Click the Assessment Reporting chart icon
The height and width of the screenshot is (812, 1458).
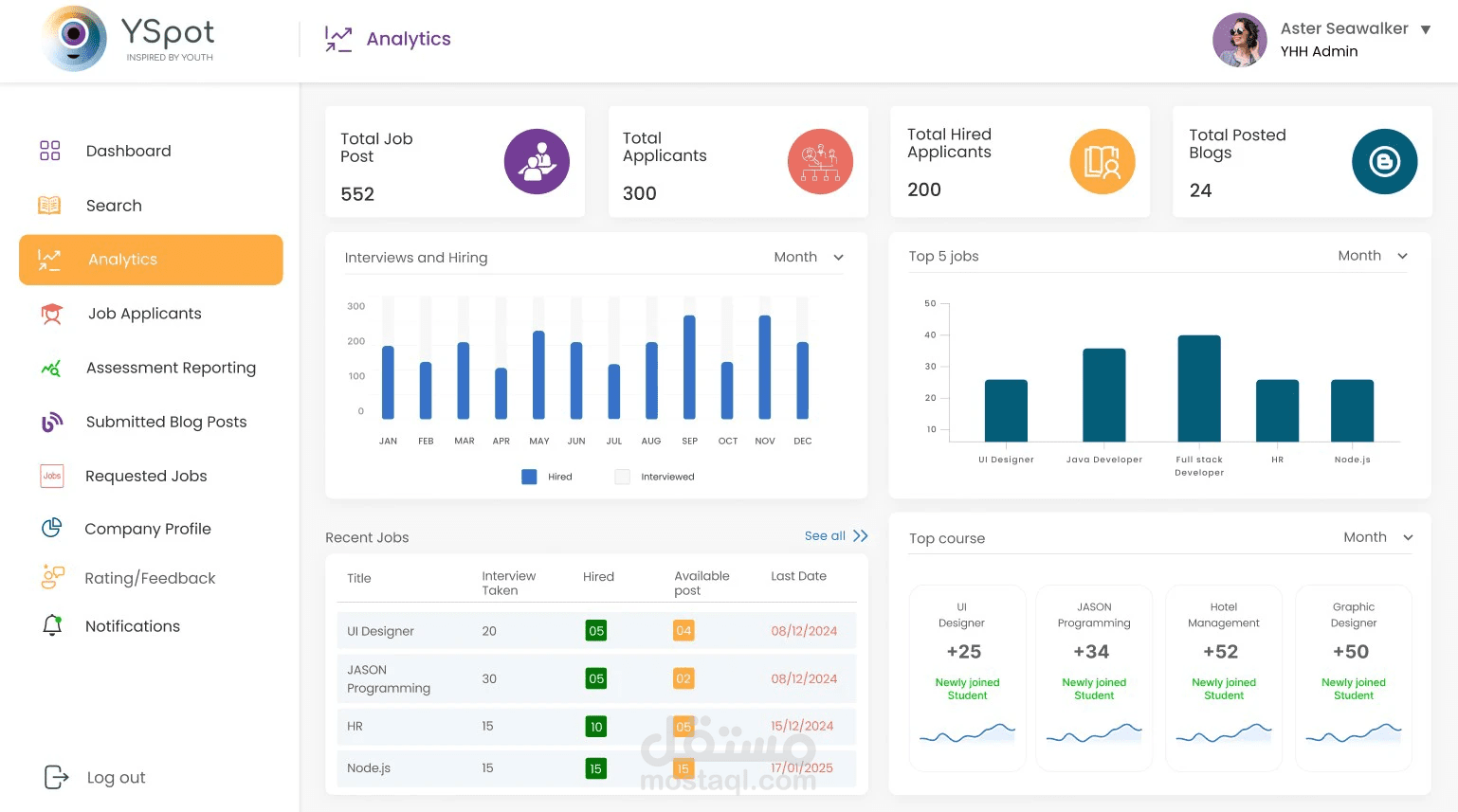point(51,368)
